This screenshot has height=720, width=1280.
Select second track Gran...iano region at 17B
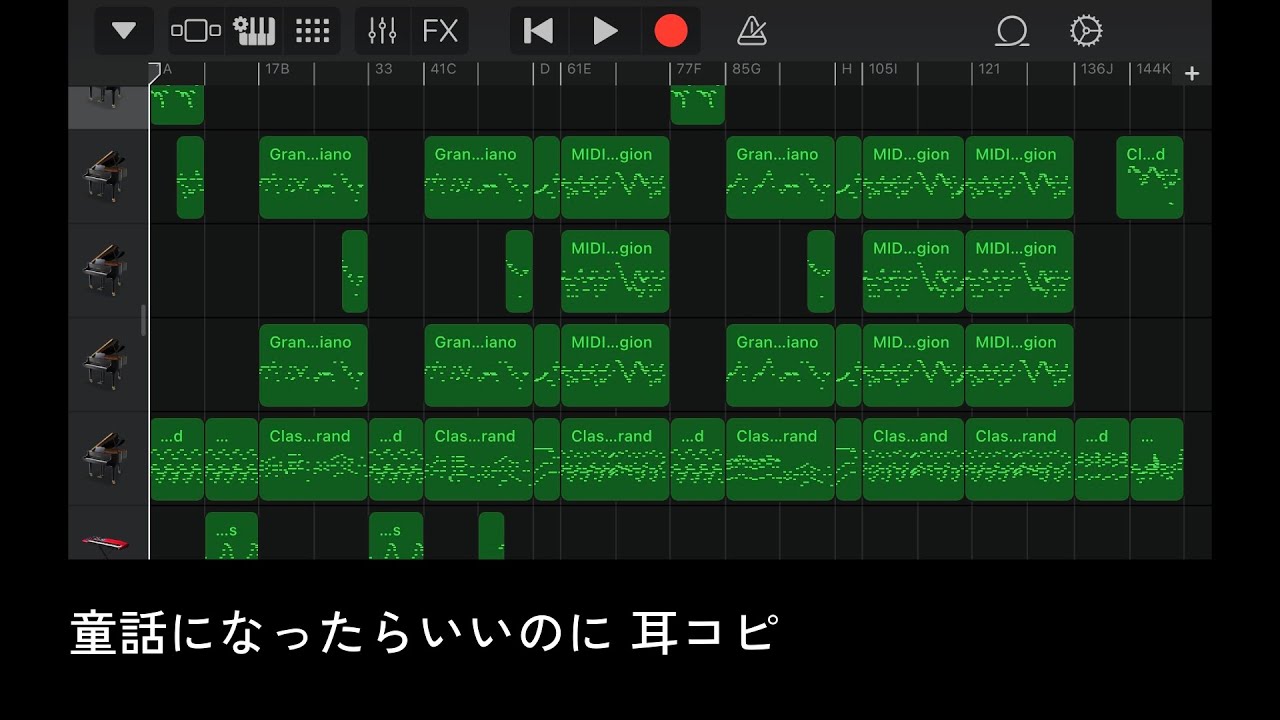[x=313, y=177]
